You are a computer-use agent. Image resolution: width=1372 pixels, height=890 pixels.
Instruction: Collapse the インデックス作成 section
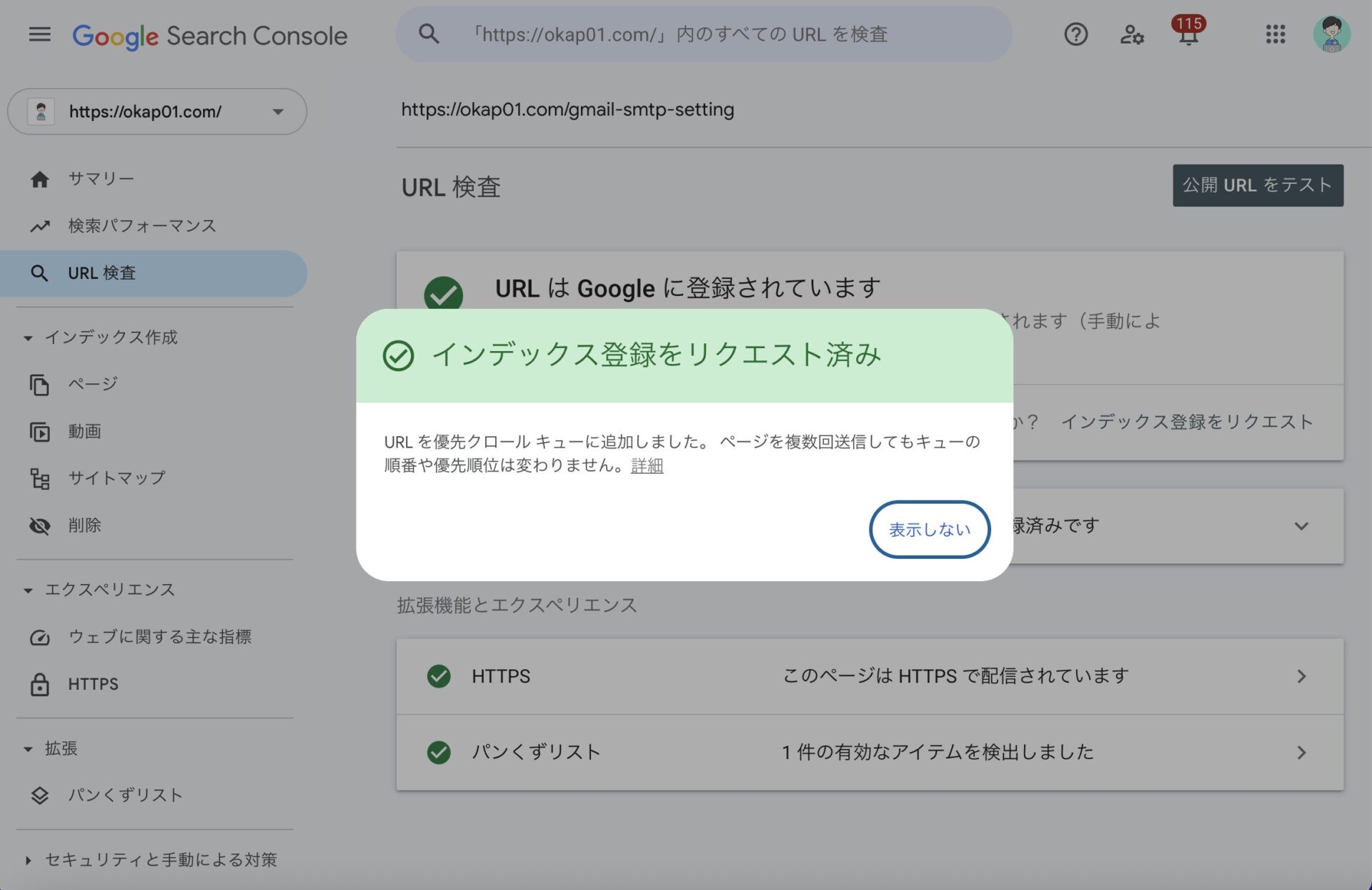pos(28,337)
